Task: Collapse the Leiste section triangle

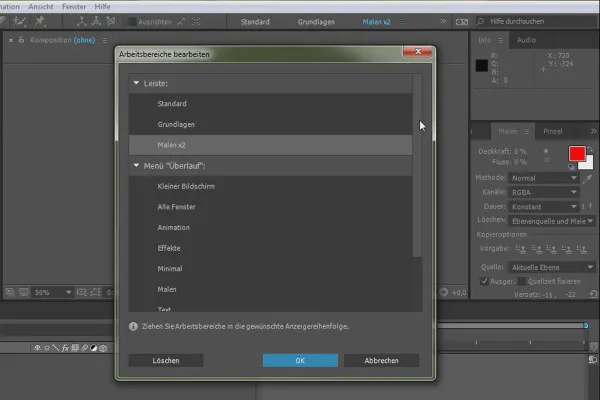Action: point(136,83)
